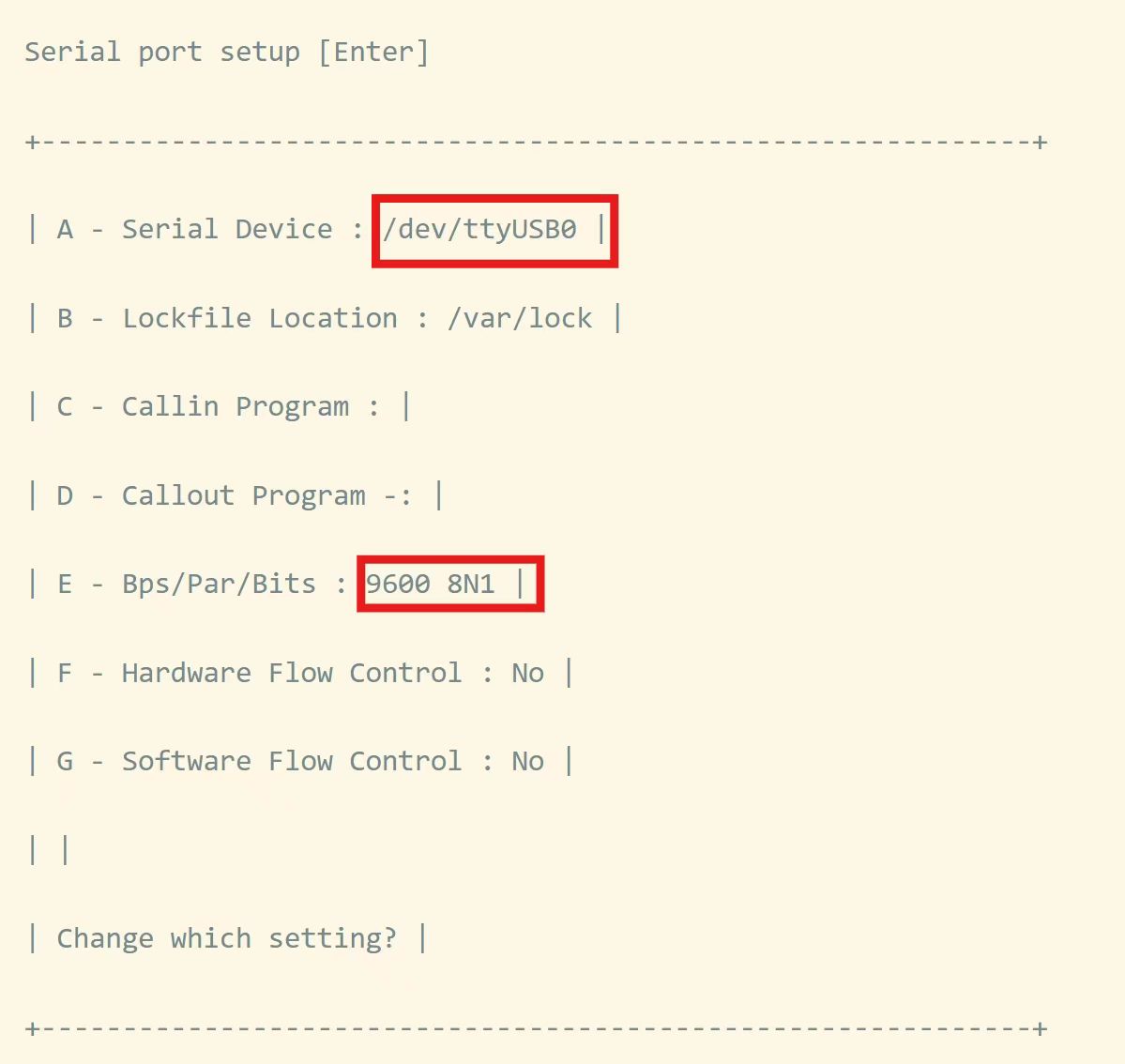The height and width of the screenshot is (1064, 1125).
Task: Click the Hardware Flow Control label
Action: [x=292, y=673]
